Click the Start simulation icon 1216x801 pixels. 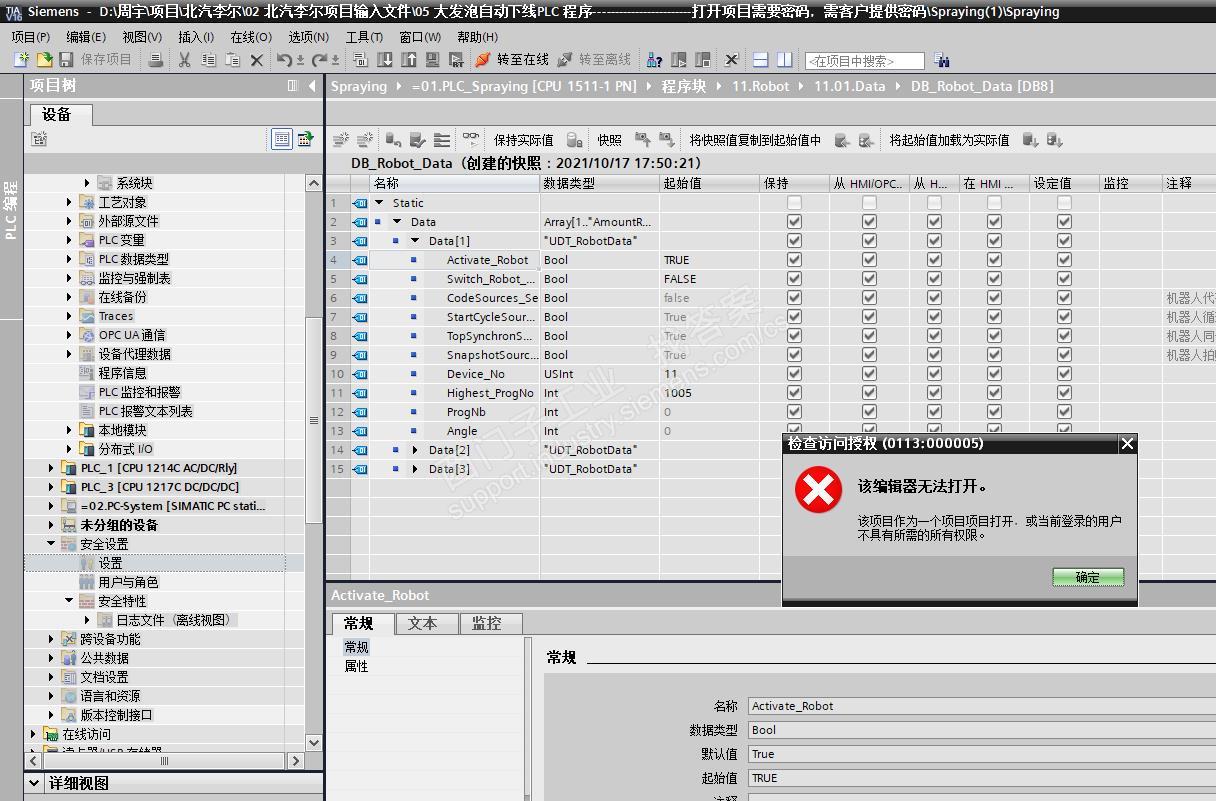click(x=433, y=60)
